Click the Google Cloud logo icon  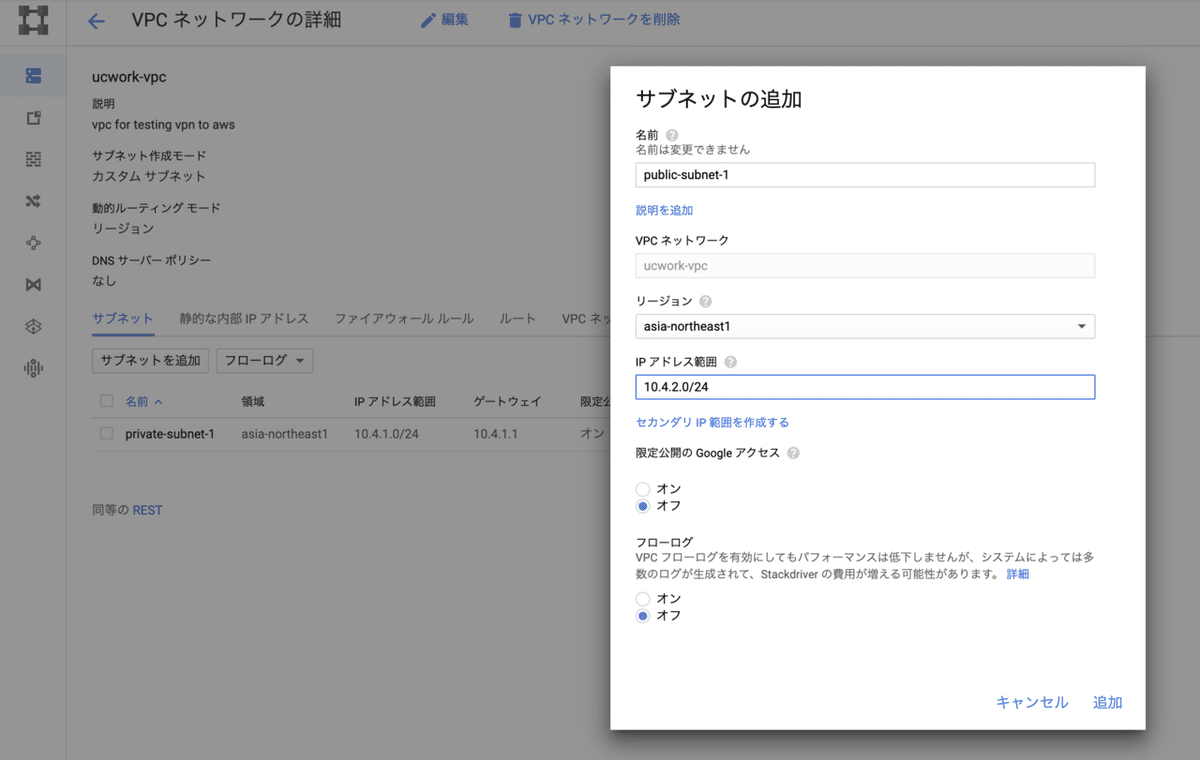tap(33, 19)
